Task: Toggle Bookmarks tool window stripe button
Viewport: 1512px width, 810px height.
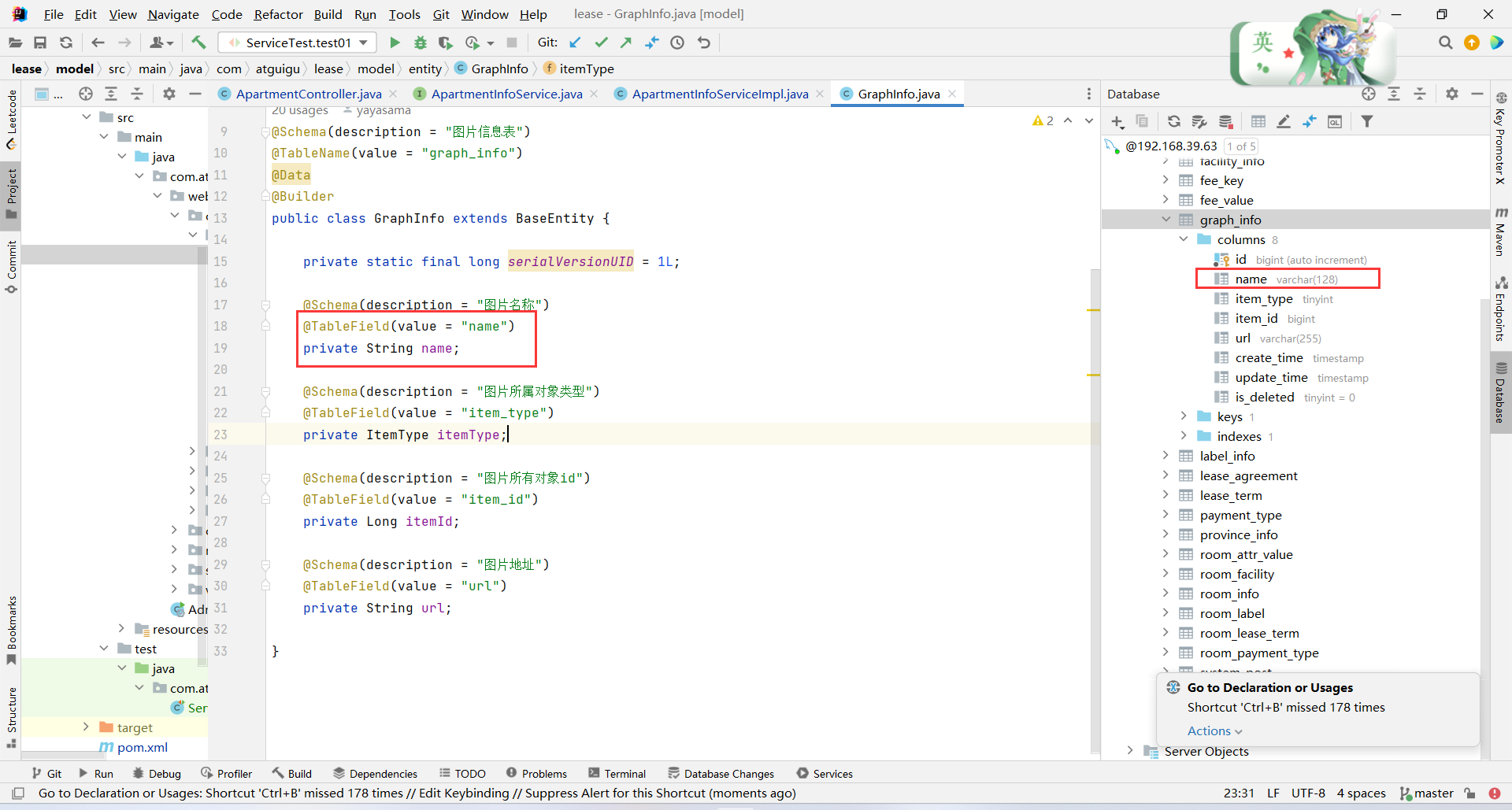Action: point(12,631)
